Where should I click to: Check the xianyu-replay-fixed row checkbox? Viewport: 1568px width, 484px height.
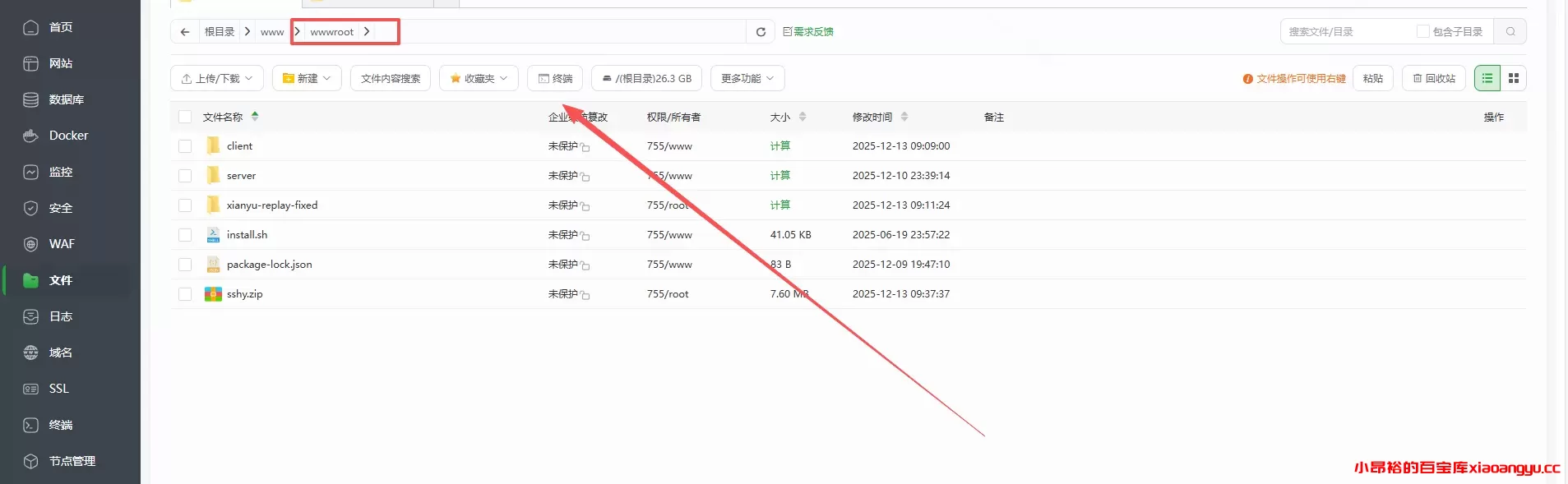tap(185, 205)
